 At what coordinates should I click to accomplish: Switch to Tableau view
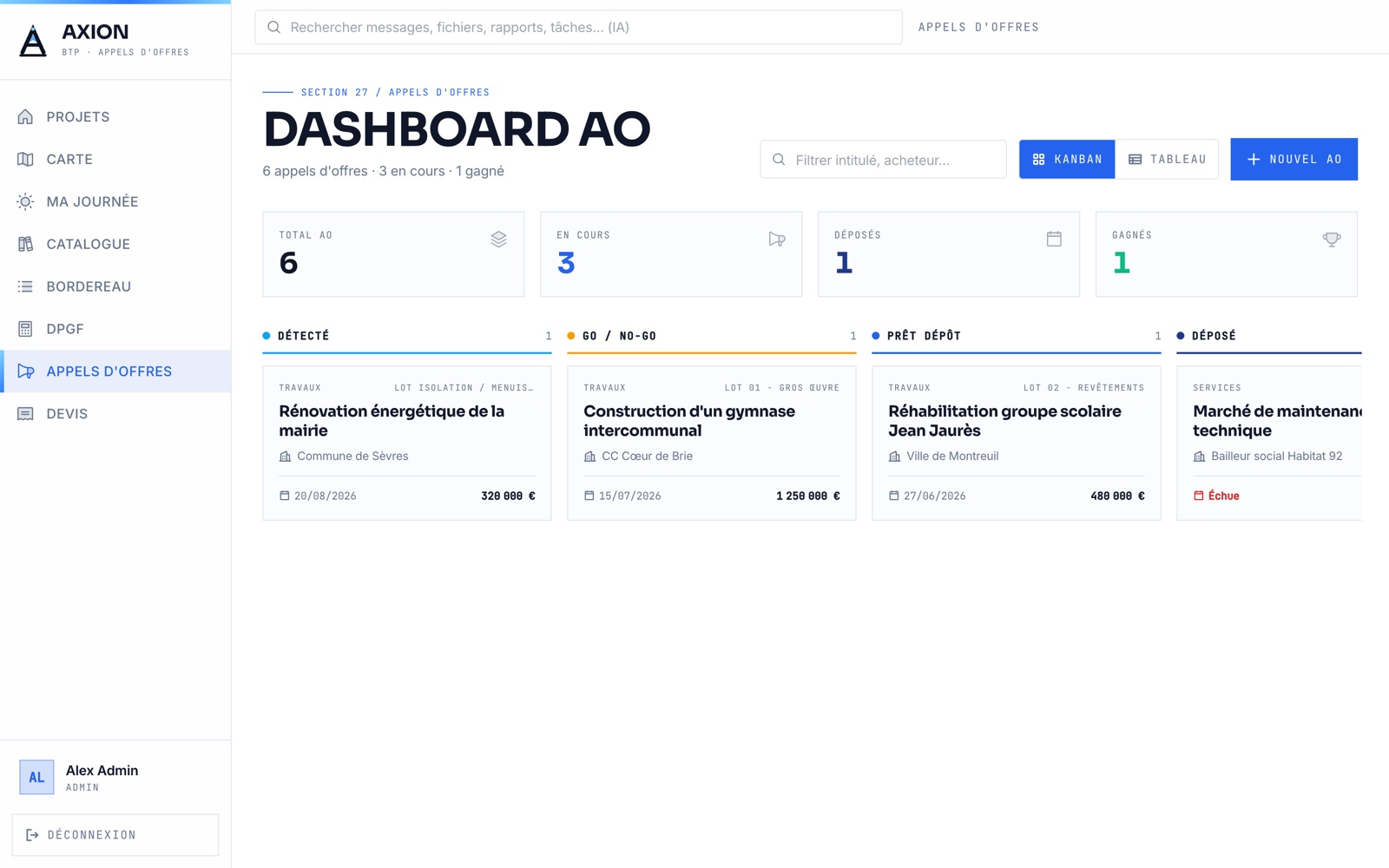pos(1167,160)
